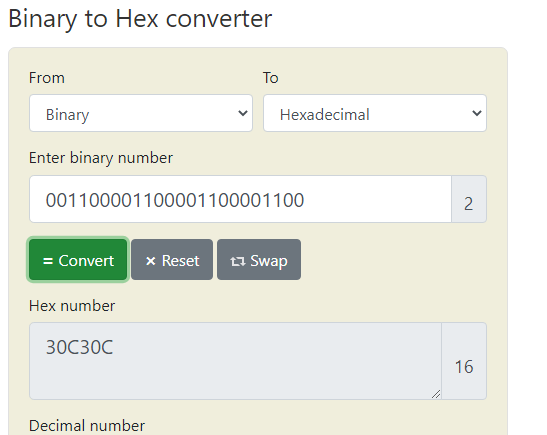547x435 pixels.
Task: Click the base 16 suffix label
Action: coord(464,361)
